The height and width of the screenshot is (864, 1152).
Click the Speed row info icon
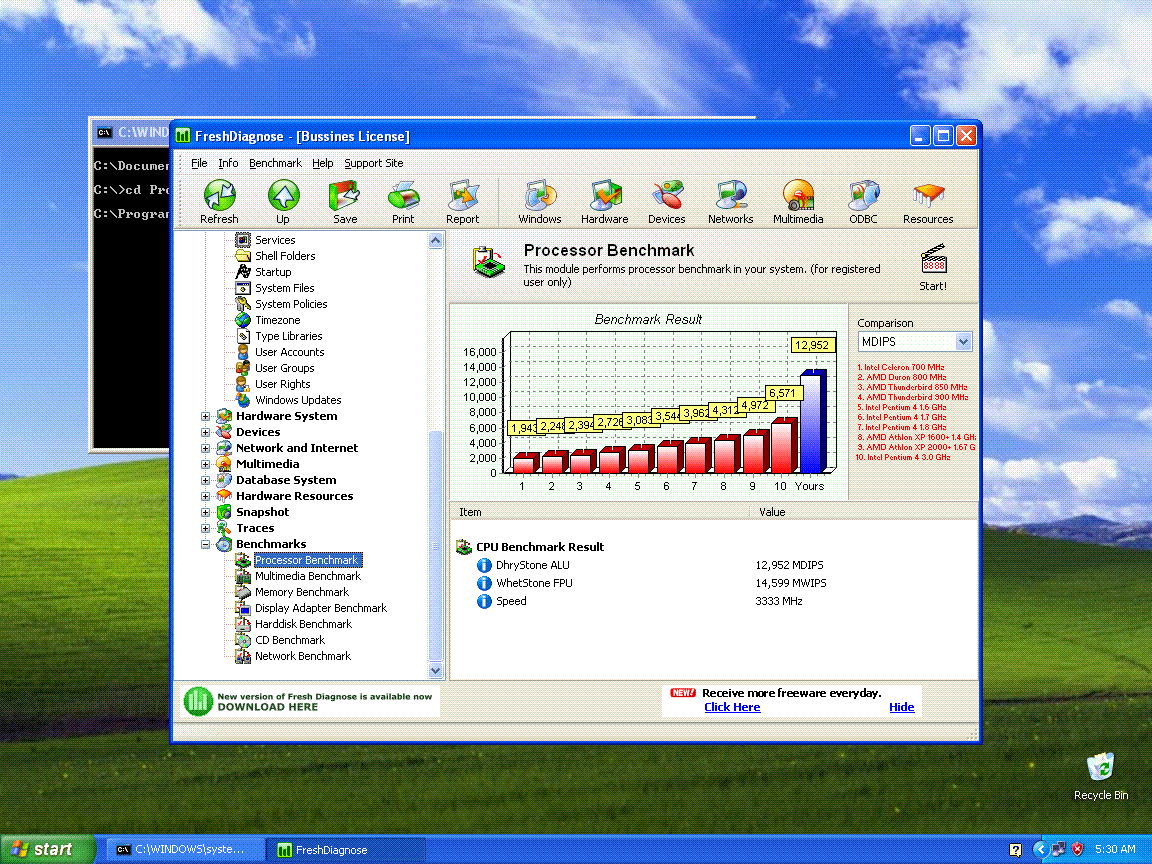pyautogui.click(x=484, y=601)
